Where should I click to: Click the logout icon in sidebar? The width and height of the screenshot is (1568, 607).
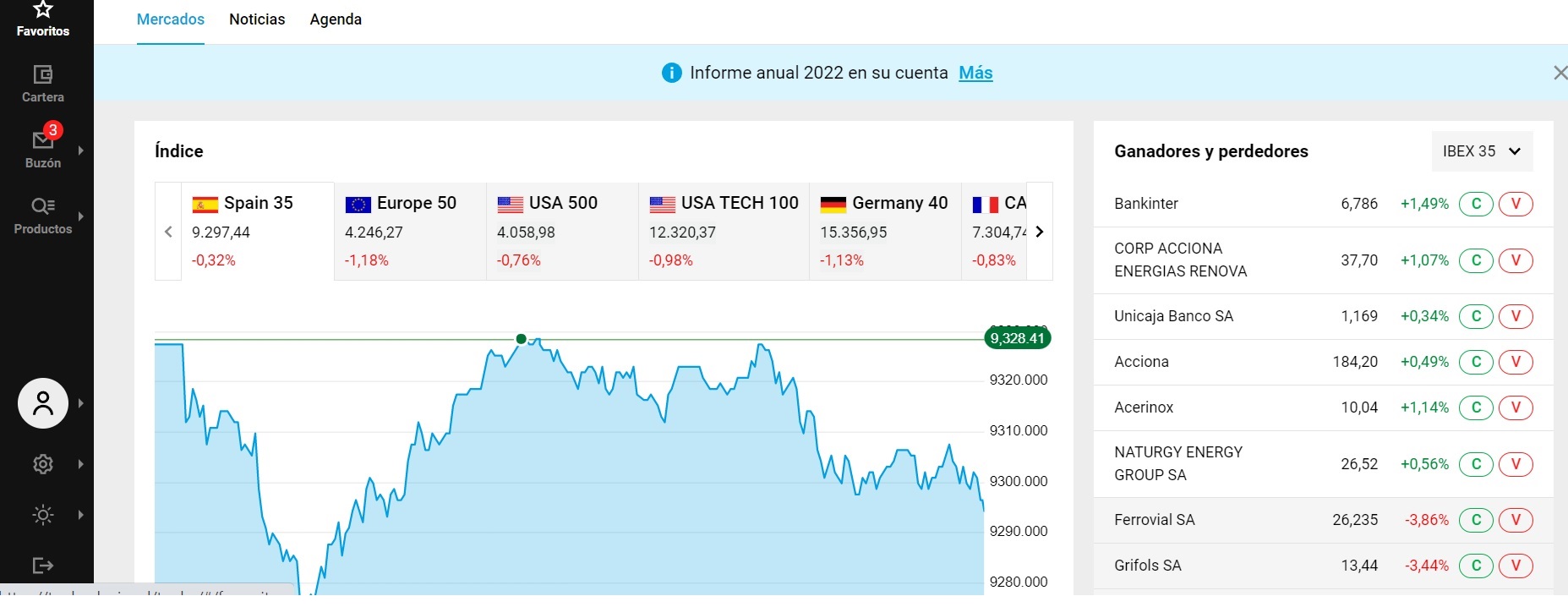(x=43, y=566)
